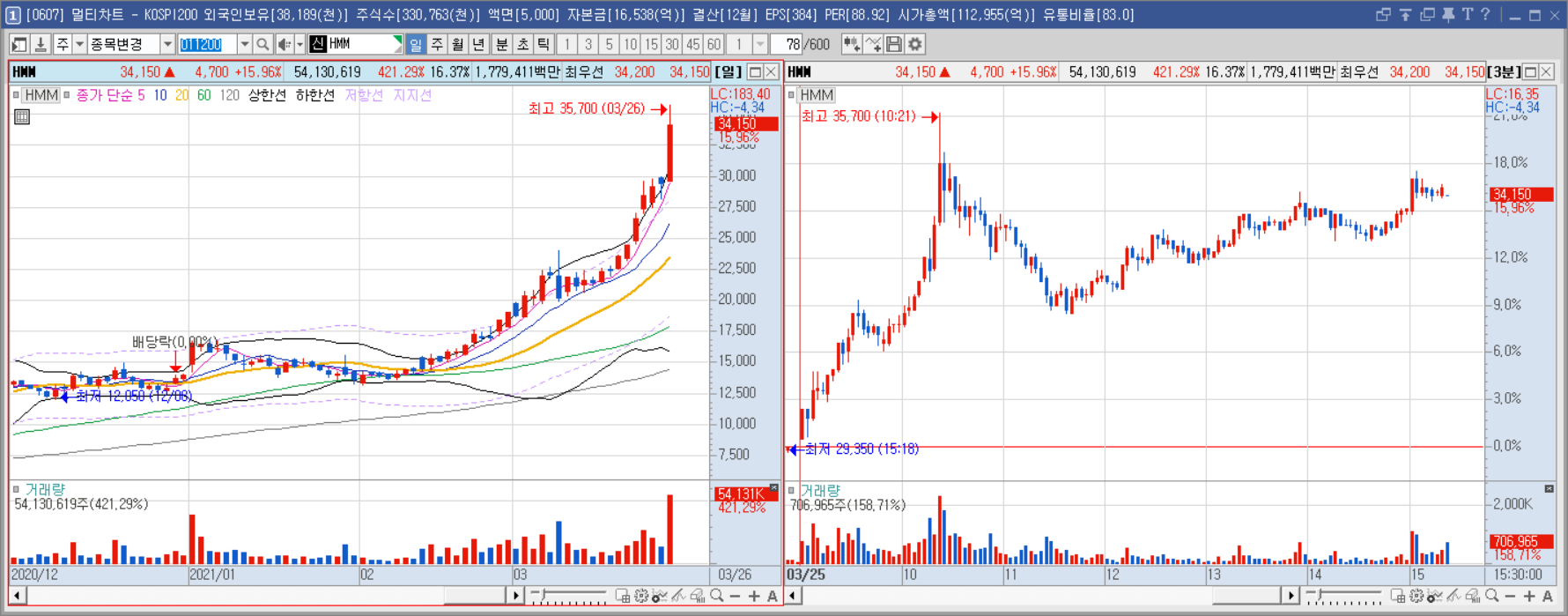Click the download arrow icon in toolbar
The image size is (1568, 616).
click(40, 44)
